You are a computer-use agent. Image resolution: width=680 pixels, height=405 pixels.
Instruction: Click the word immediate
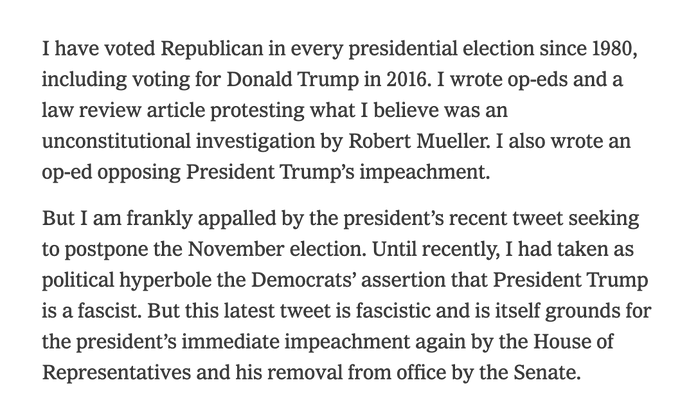click(230, 342)
